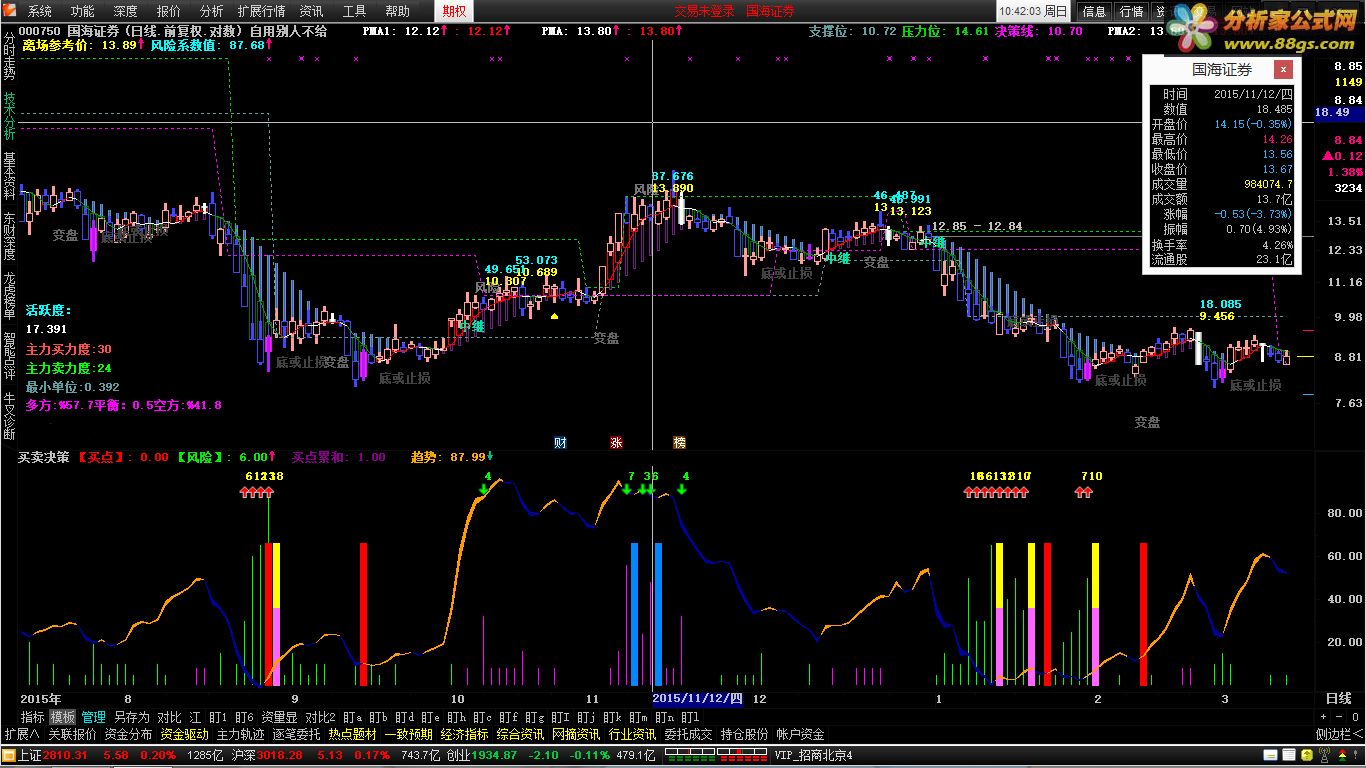Click the 指标 tab in the bottom bar
1366x768 pixels.
tap(33, 717)
